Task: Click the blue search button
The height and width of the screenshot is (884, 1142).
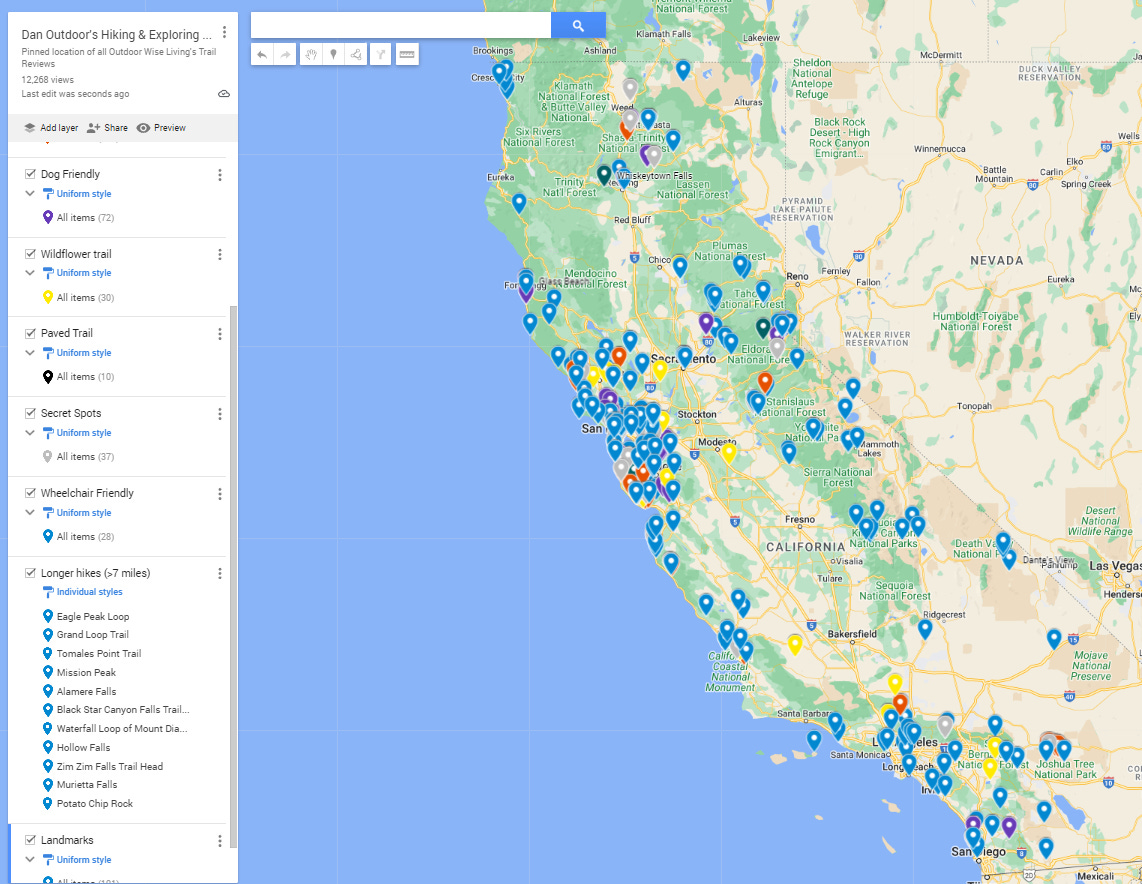Action: click(x=578, y=25)
